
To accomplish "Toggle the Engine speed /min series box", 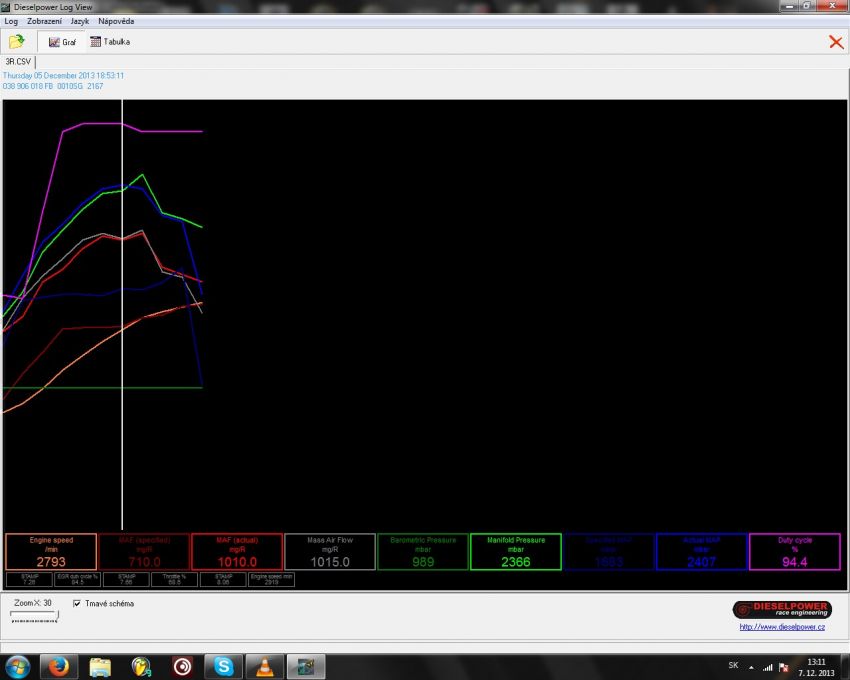I will (x=51, y=551).
